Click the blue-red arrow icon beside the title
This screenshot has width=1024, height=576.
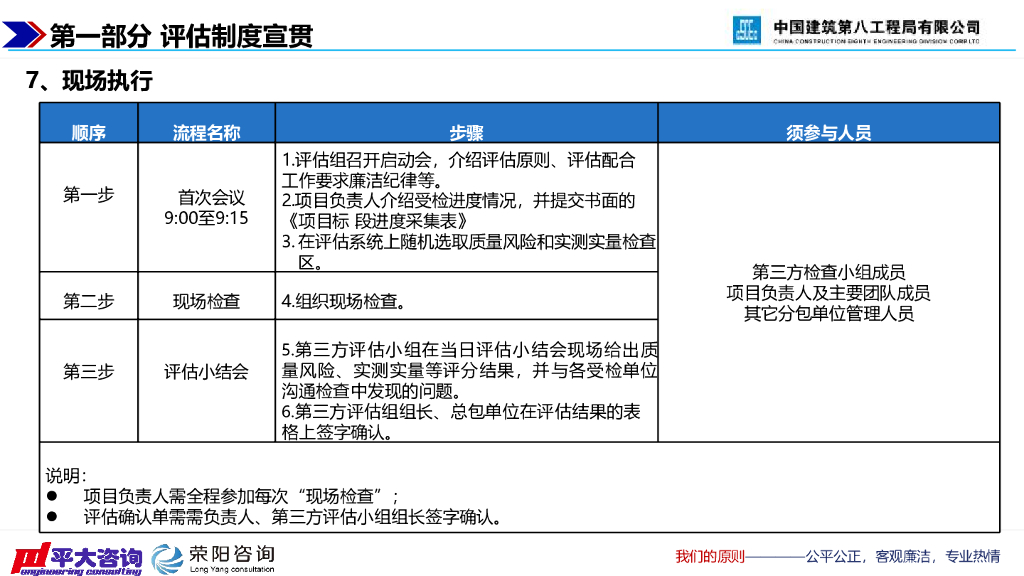pos(24,35)
